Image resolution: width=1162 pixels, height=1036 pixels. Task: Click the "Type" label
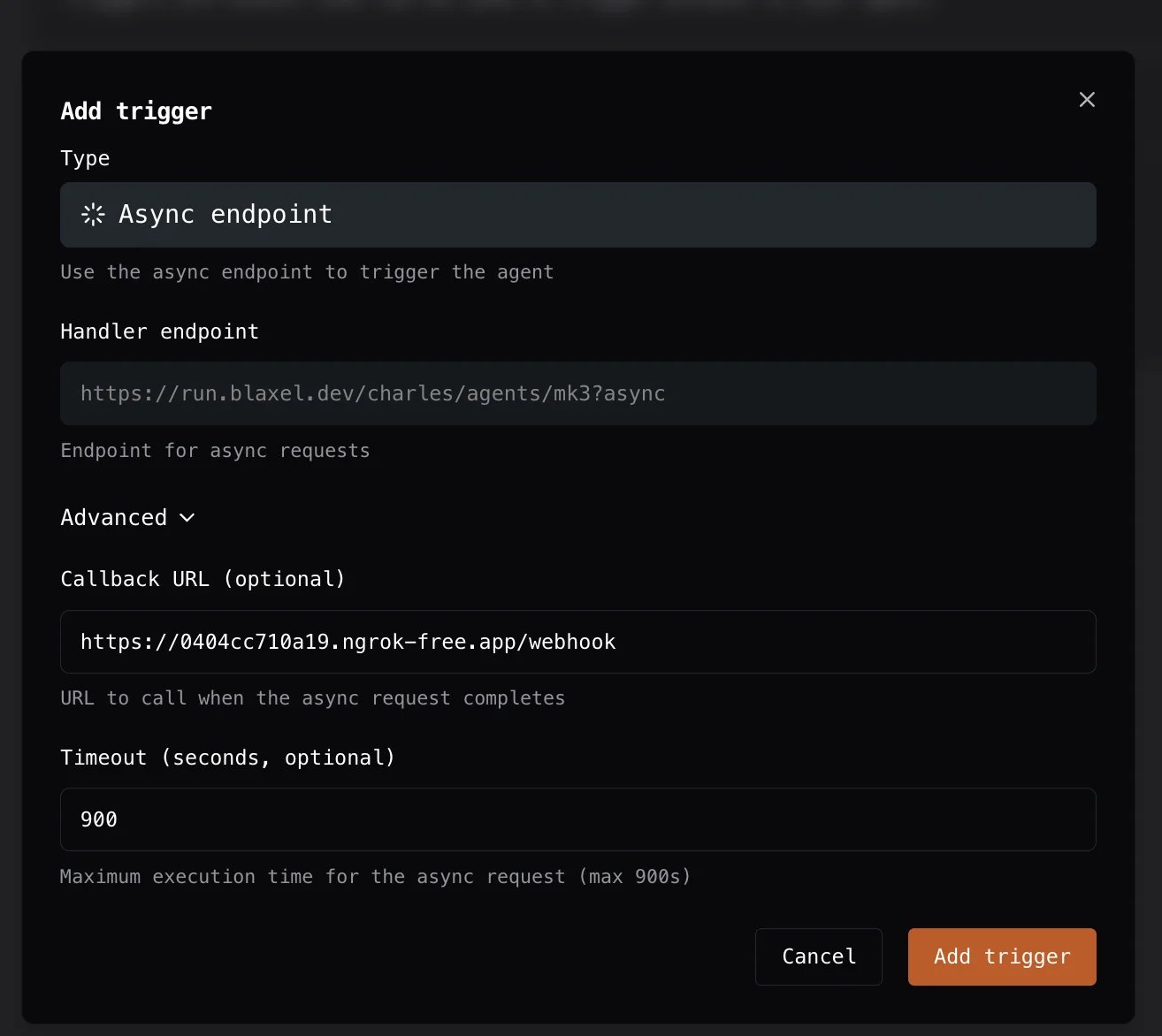pos(85,159)
